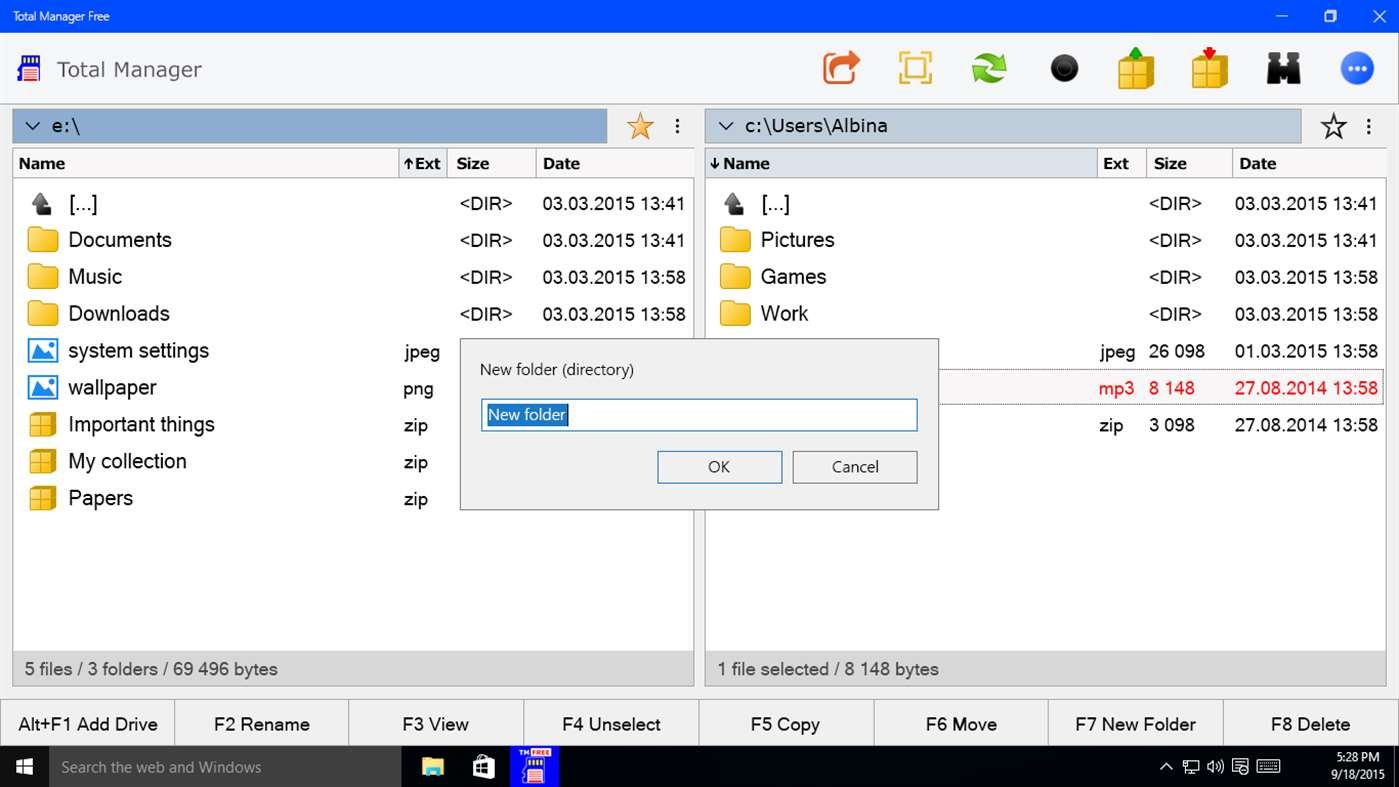This screenshot has width=1399, height=787.
Task: Show hidden tray icons chevron
Action: click(1166, 767)
